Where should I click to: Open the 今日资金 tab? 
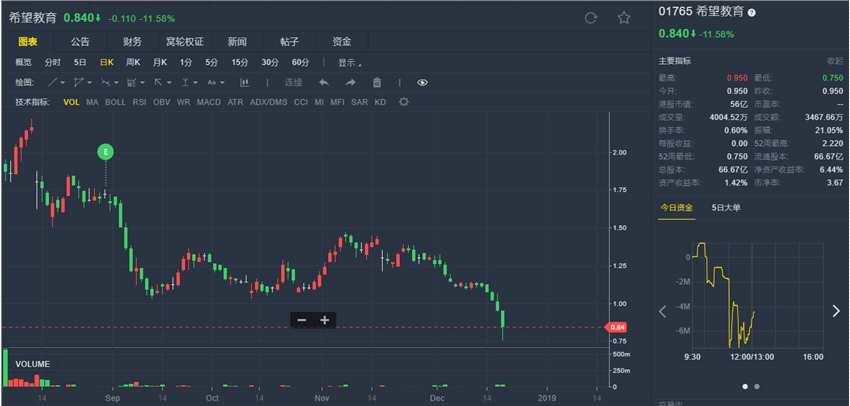[x=676, y=208]
